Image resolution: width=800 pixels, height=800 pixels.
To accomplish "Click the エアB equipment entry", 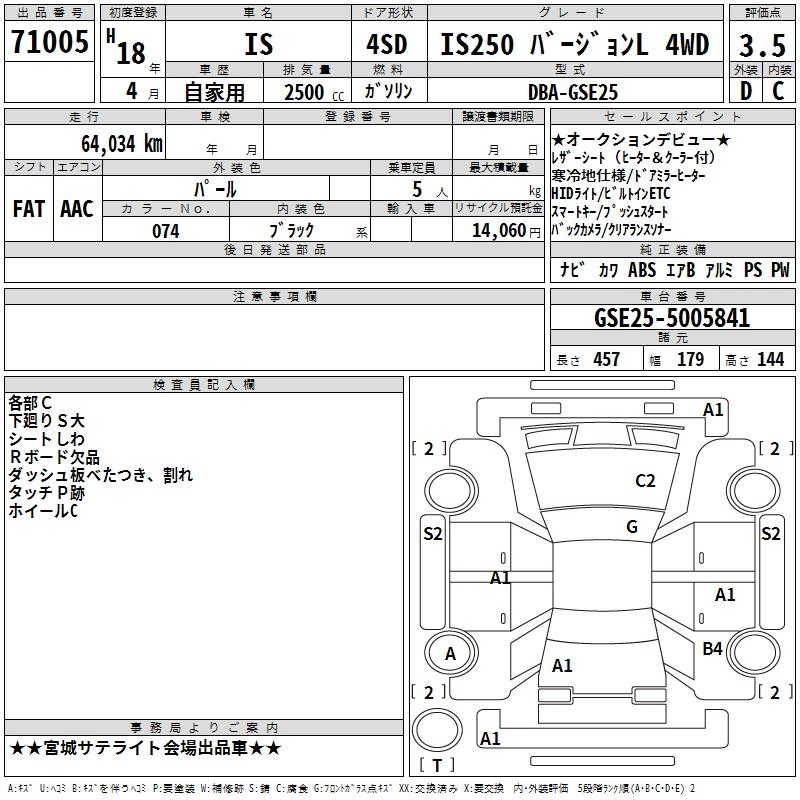I will 681,270.
